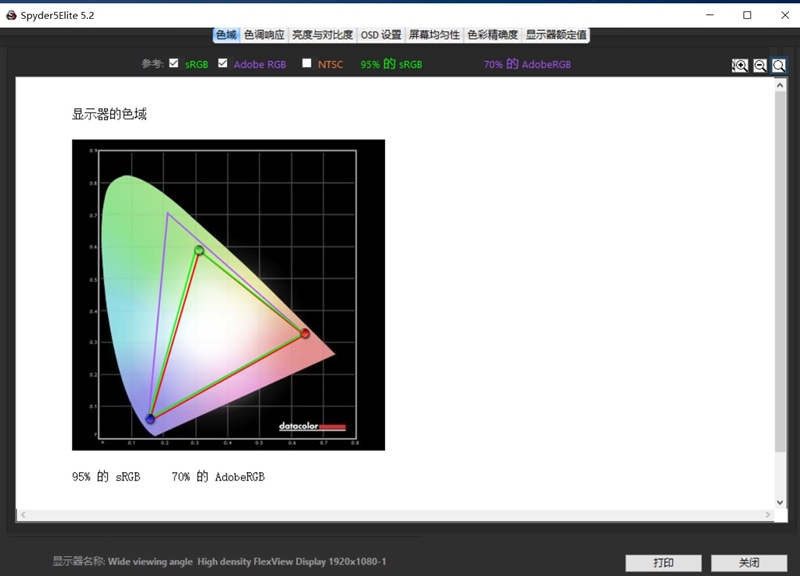Click the fit-to-view magnifier icon
This screenshot has width=800, height=576.
pyautogui.click(x=779, y=65)
